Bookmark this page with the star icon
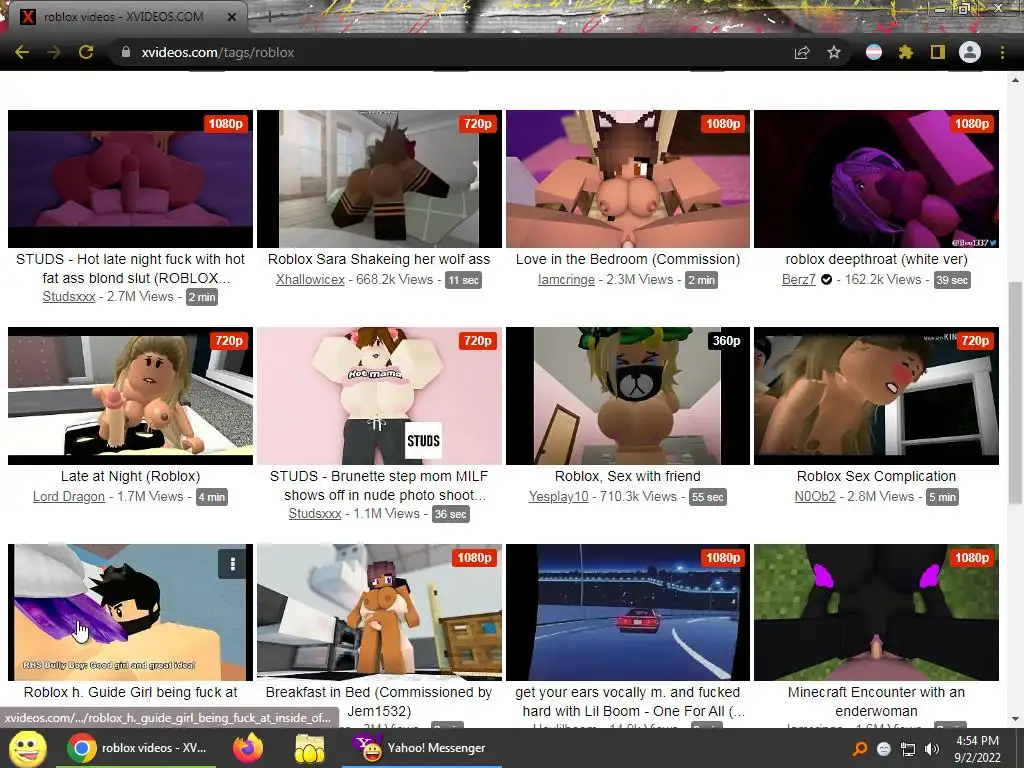Image resolution: width=1024 pixels, height=768 pixels. pyautogui.click(x=834, y=52)
